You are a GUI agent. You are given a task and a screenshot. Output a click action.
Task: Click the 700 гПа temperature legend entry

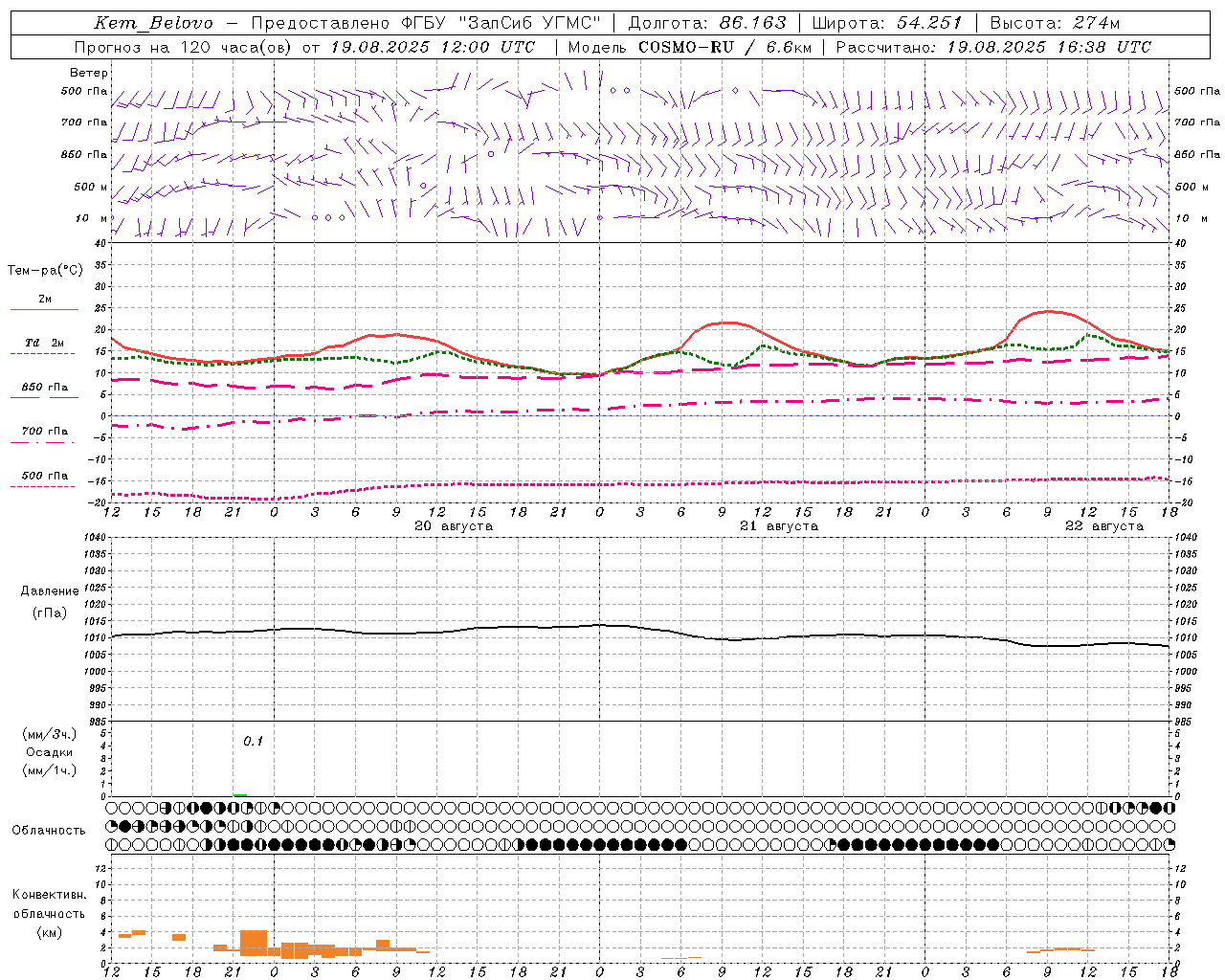pos(45,433)
